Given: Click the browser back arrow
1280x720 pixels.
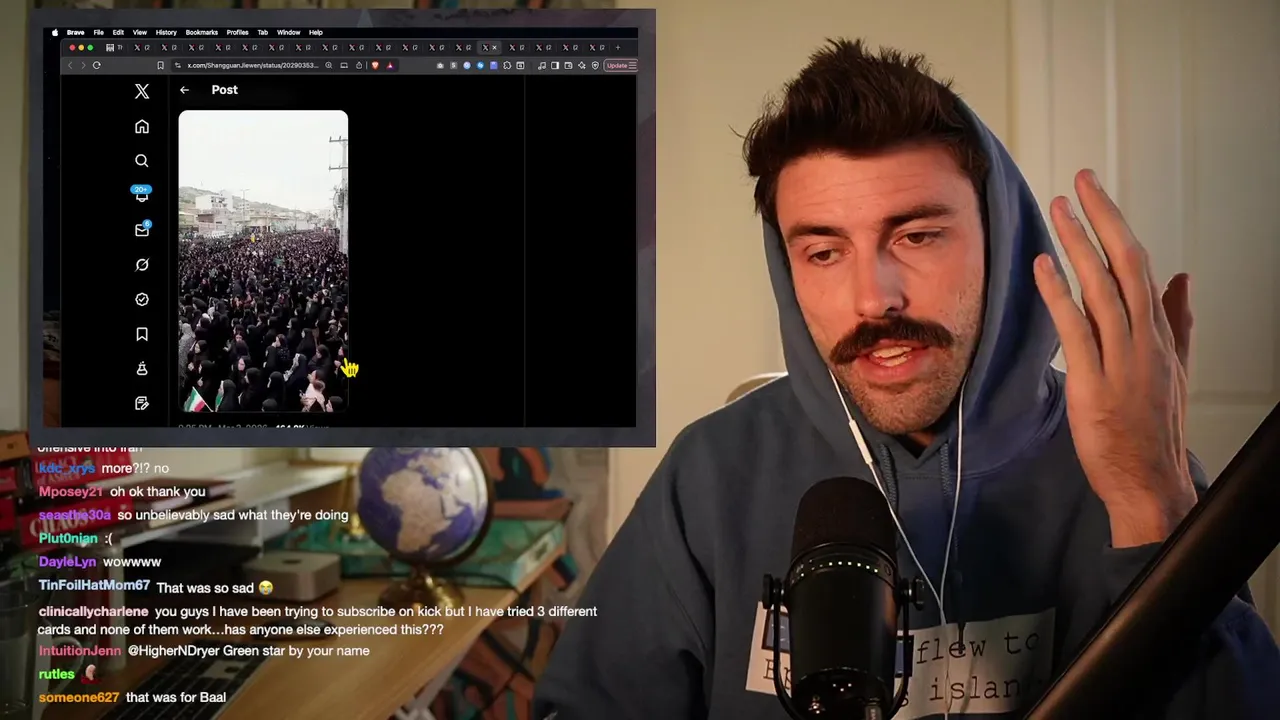Looking at the screenshot, I should pyautogui.click(x=70, y=65).
